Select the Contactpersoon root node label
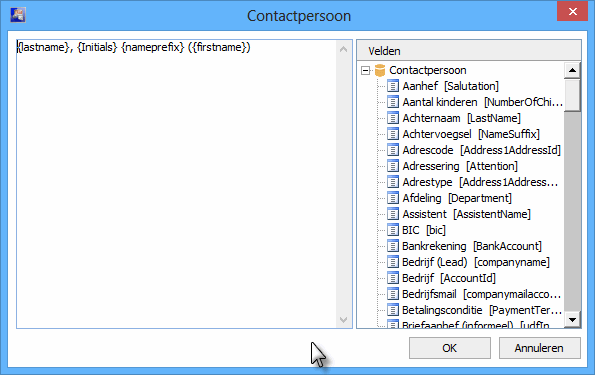595x375 pixels. pyautogui.click(x=428, y=70)
